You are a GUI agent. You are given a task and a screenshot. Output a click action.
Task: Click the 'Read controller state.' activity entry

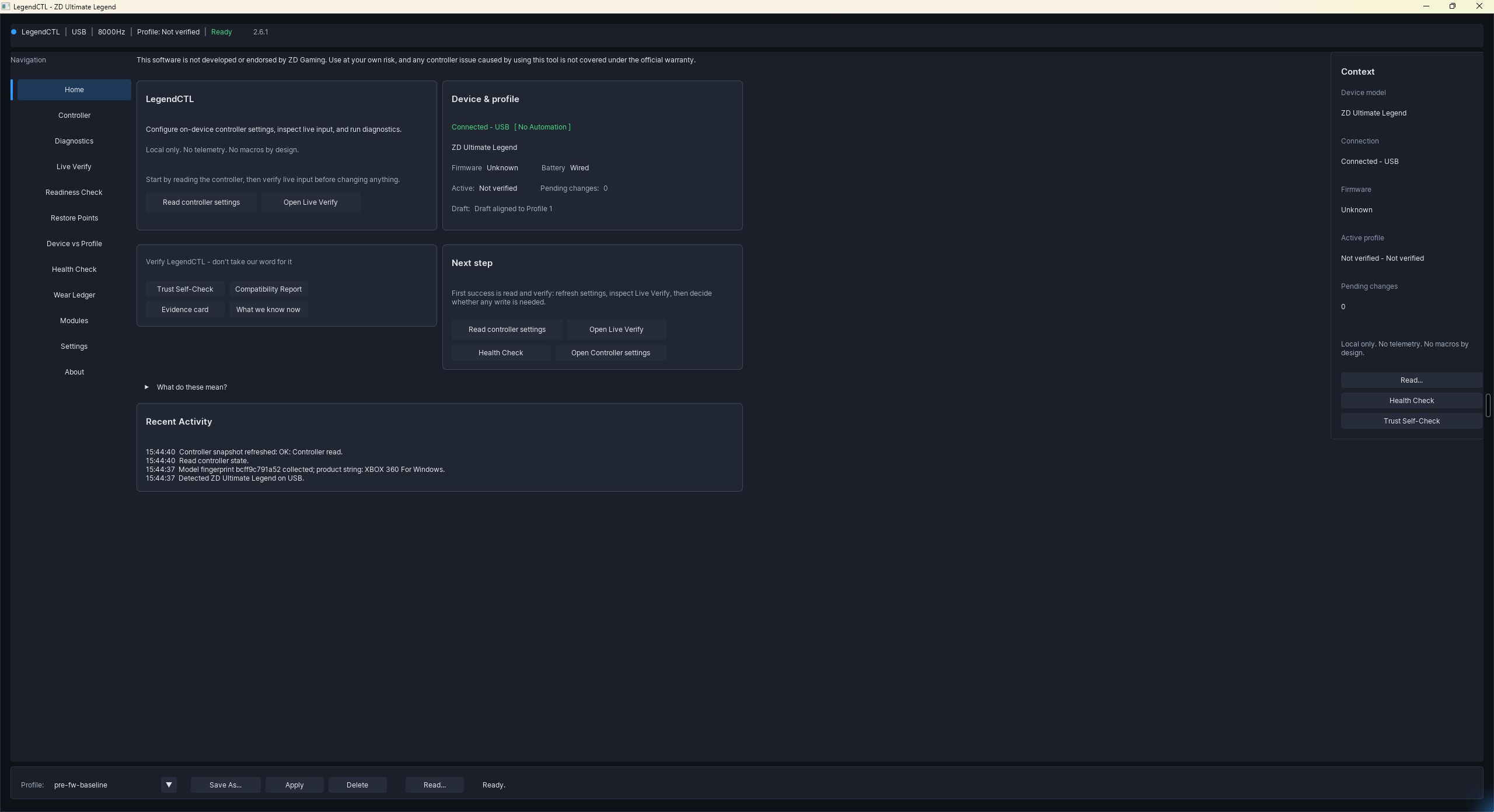(197, 461)
